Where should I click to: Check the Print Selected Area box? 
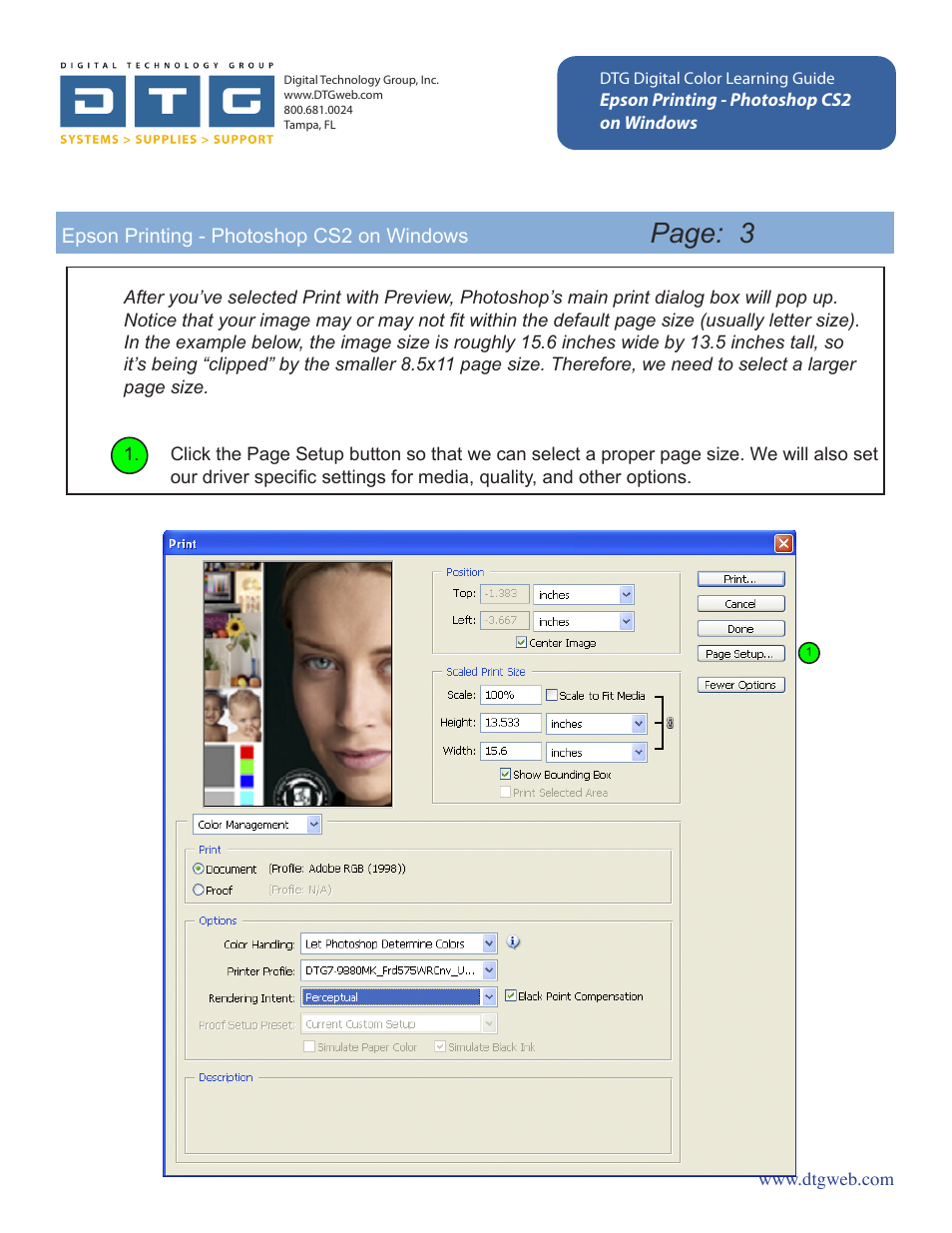(505, 792)
